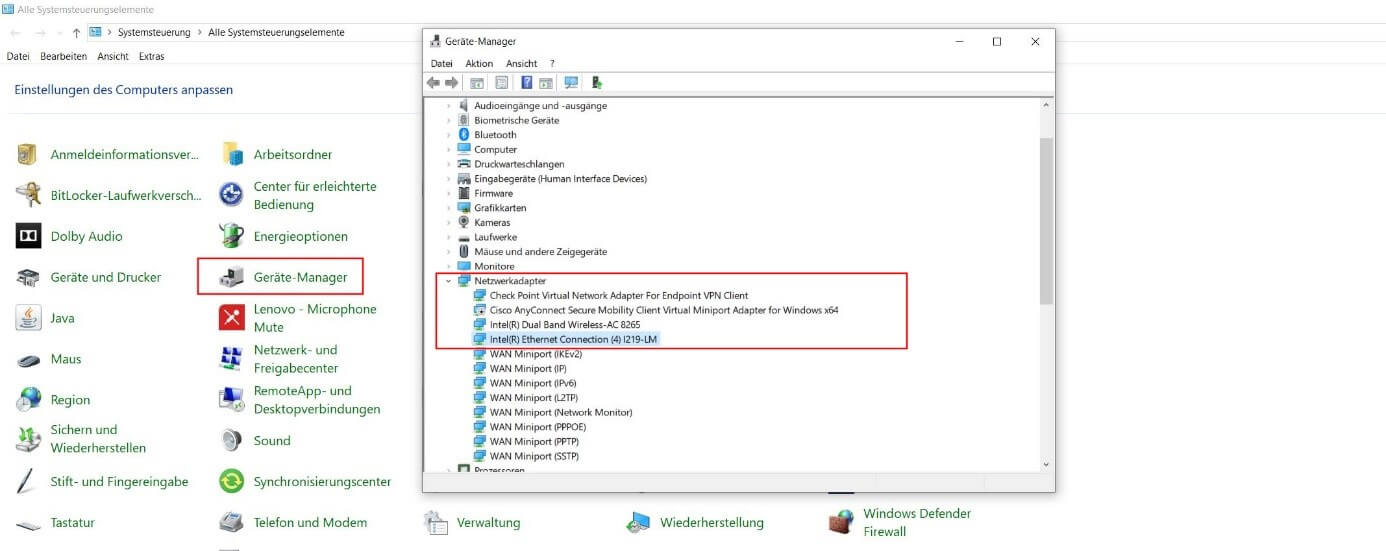Expand the Audioeingänge und -ausgänge node
Viewport: 1386px width, 551px height.
[449, 105]
